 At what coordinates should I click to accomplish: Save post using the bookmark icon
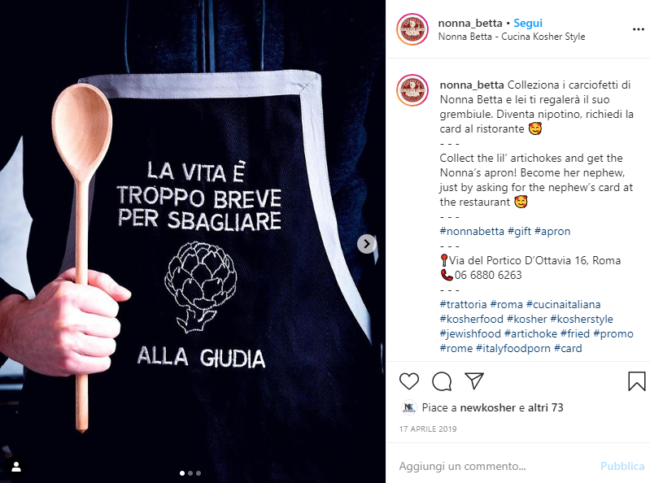point(636,381)
